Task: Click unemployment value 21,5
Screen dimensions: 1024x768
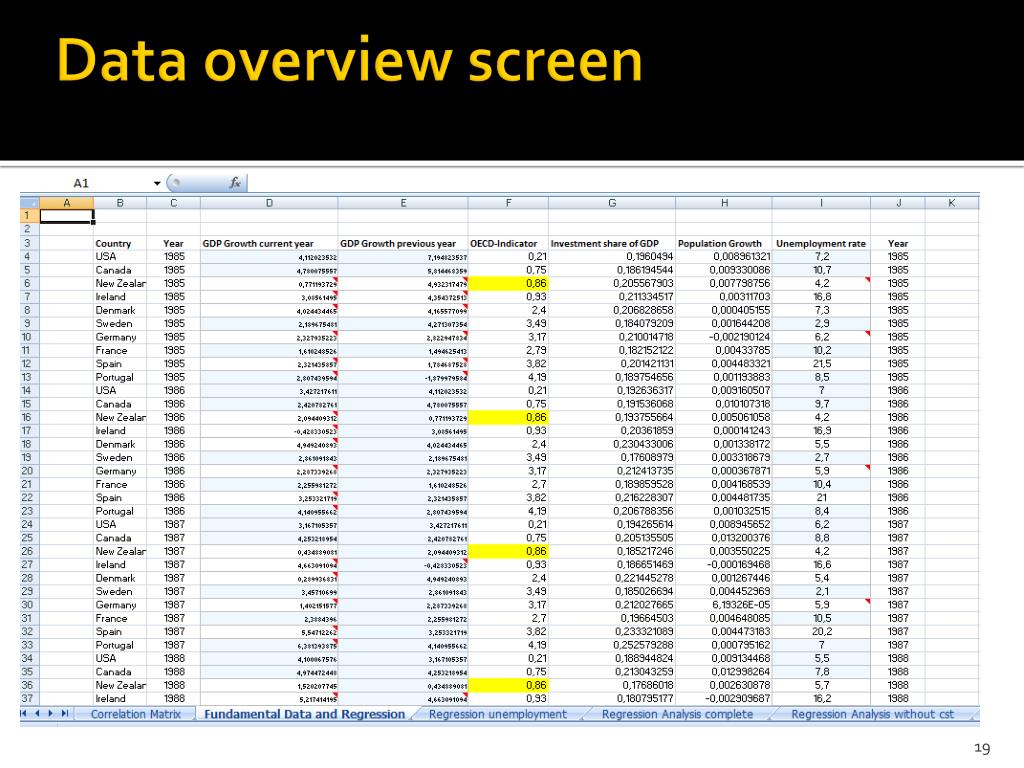Action: click(822, 364)
